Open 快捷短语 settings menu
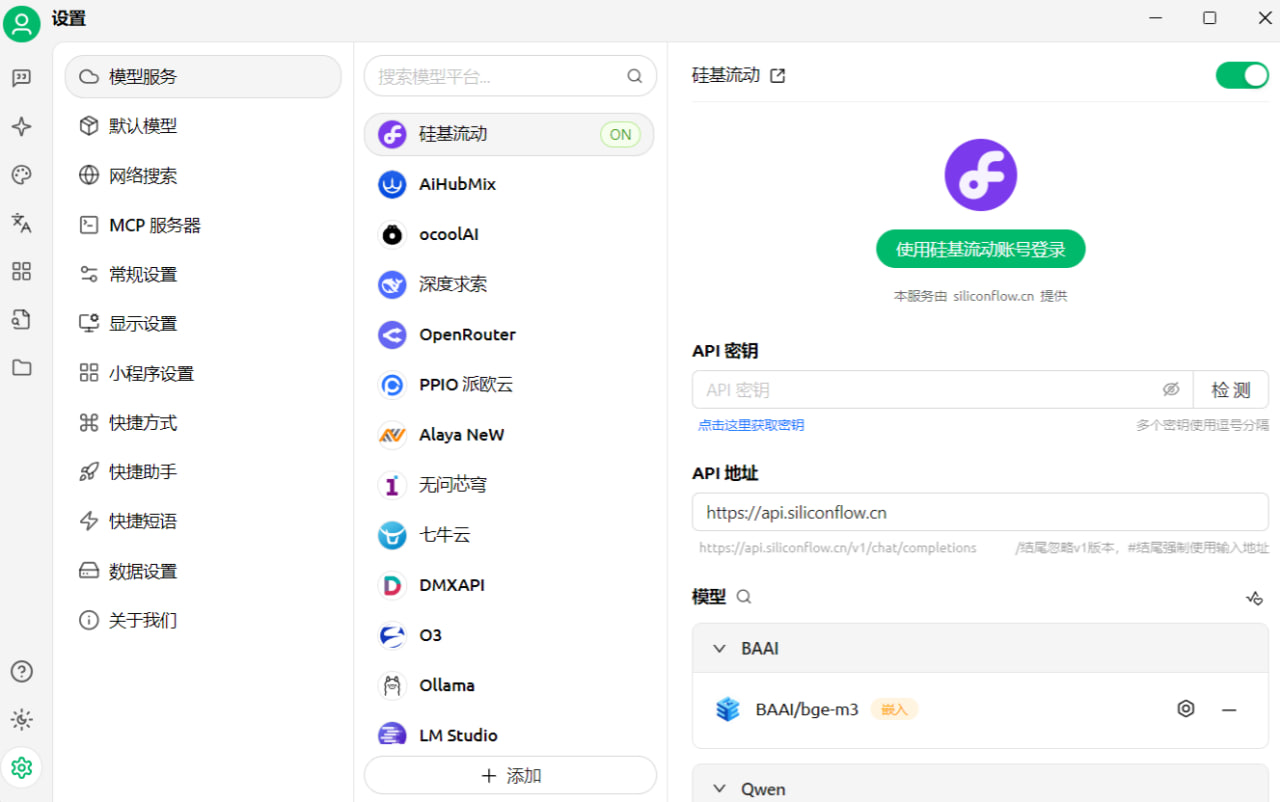 coord(203,521)
